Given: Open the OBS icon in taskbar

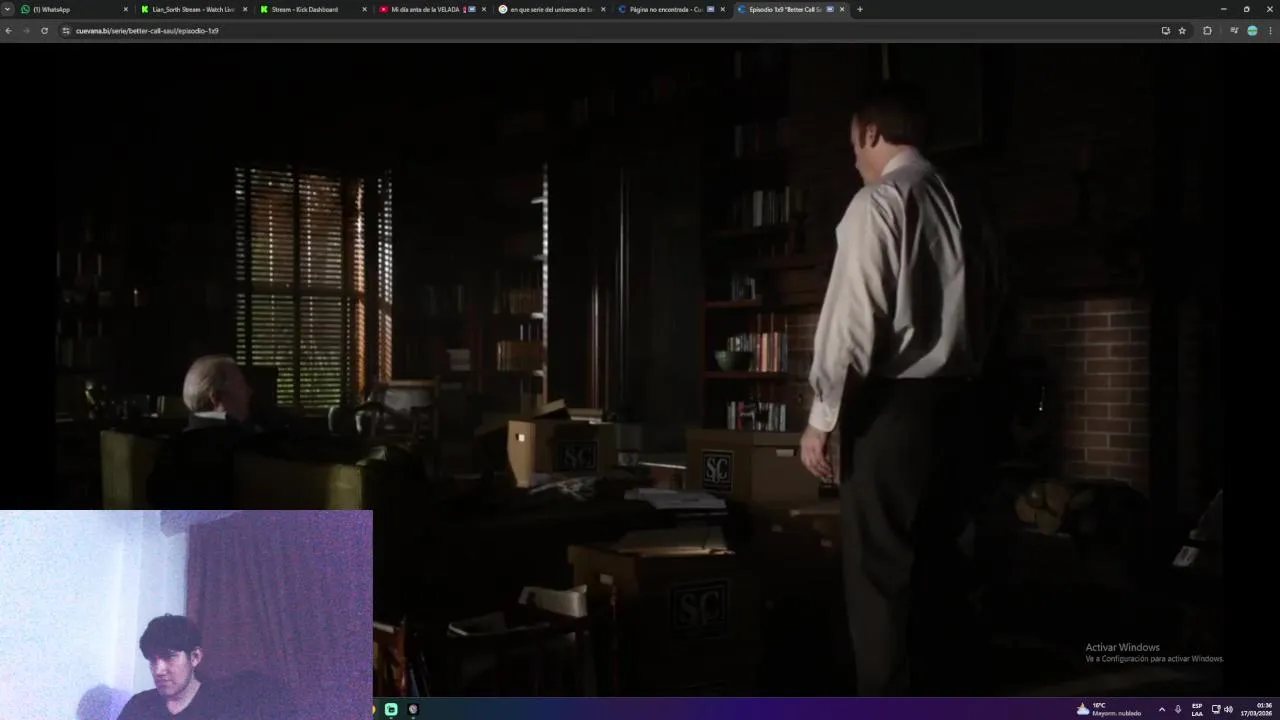Looking at the screenshot, I should (x=413, y=709).
